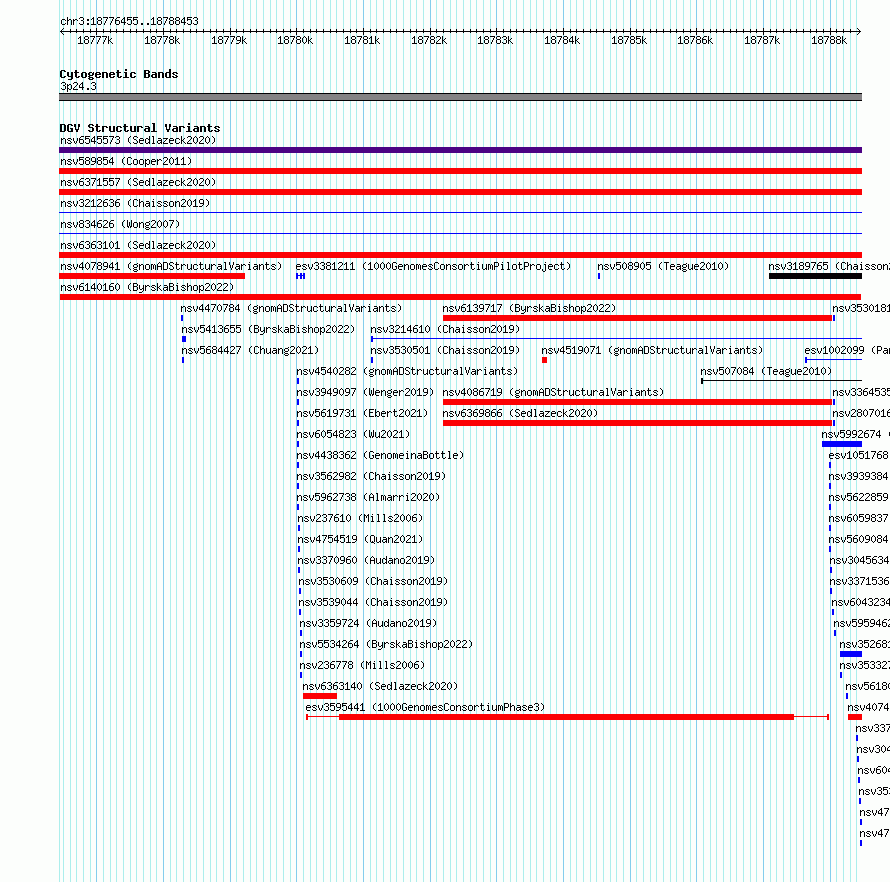The width and height of the screenshot is (890, 882).
Task: Click nsv6369866 (Sedlazeck2020) label
Action: 520,413
